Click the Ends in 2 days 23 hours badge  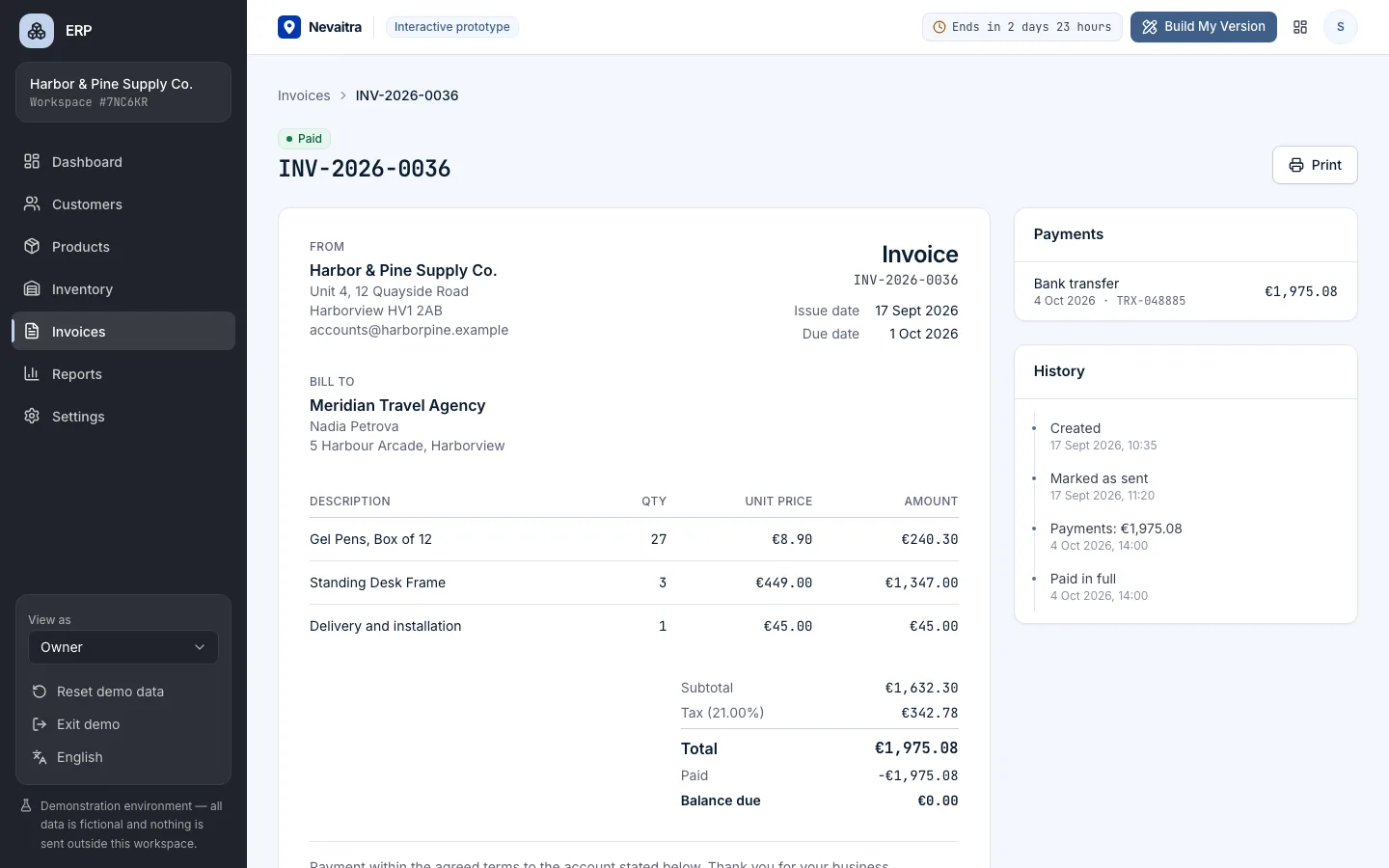(x=1022, y=27)
